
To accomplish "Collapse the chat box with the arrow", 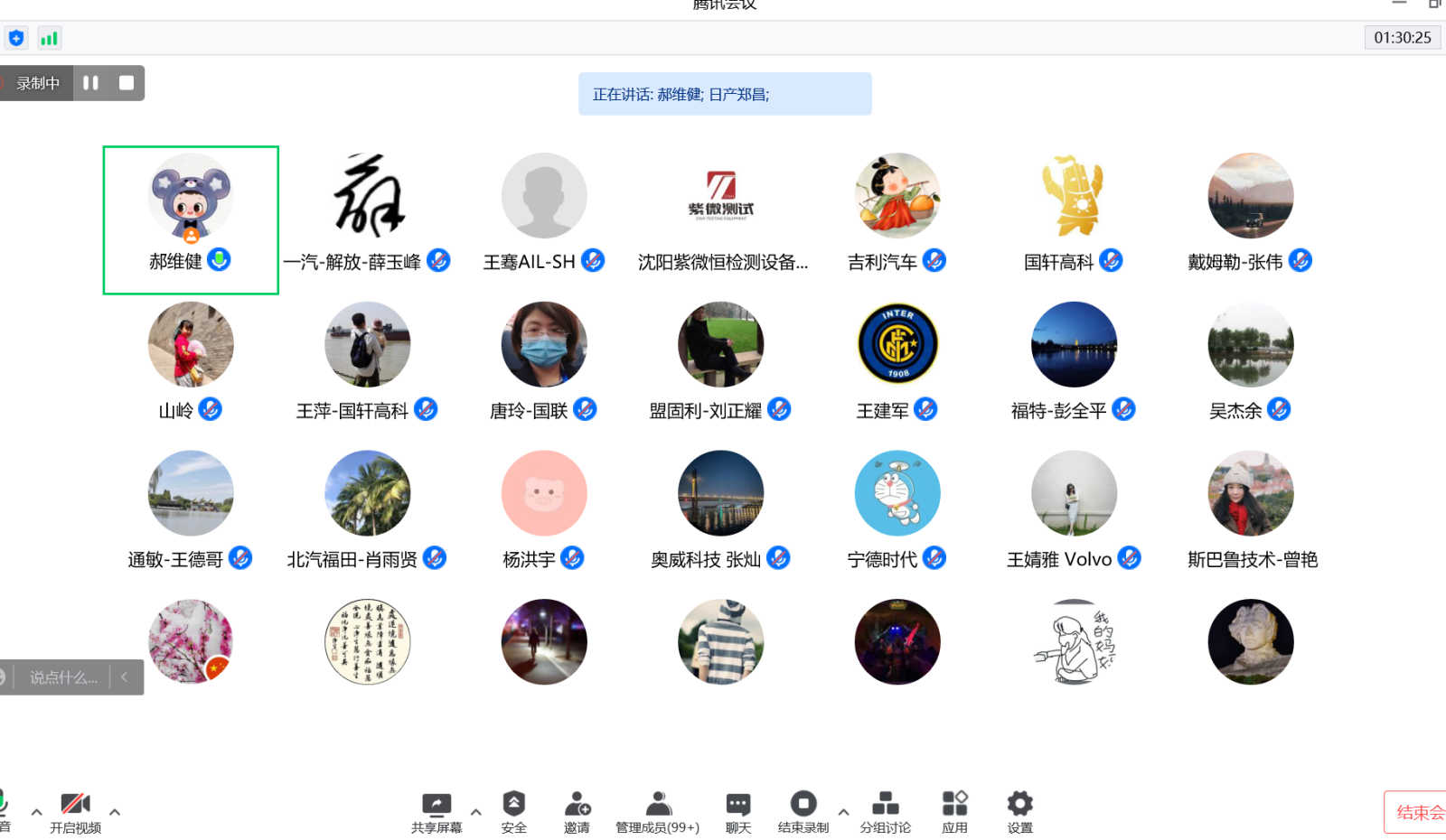I will [x=124, y=677].
